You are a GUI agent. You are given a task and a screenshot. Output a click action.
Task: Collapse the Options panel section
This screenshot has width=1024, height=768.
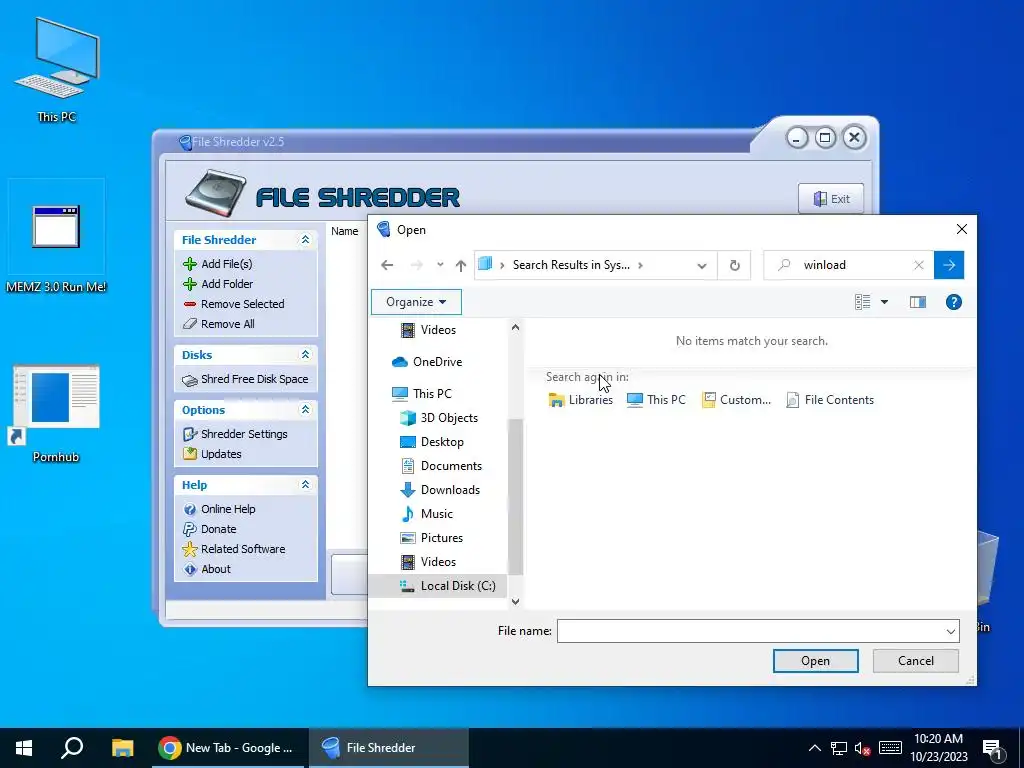coord(305,409)
